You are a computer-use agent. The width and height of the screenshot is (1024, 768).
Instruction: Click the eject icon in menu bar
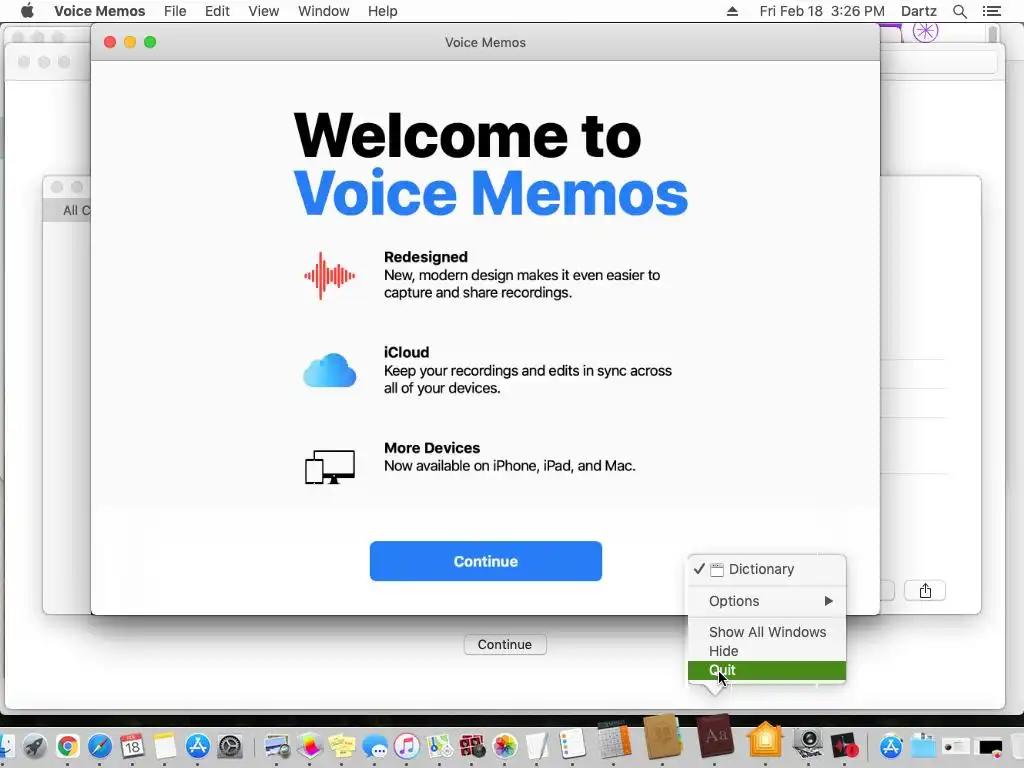[732, 11]
